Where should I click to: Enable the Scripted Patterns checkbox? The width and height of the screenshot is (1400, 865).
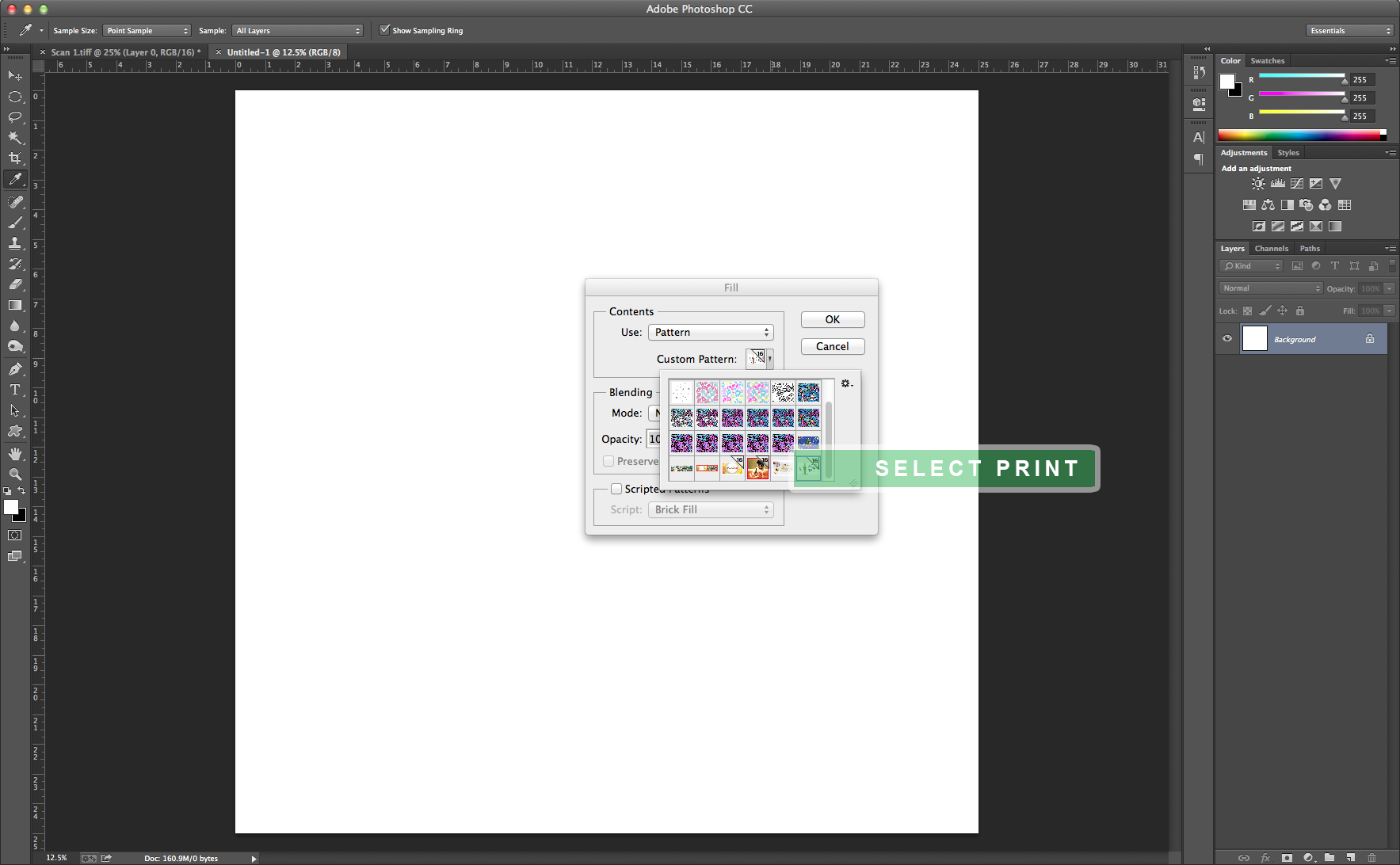coord(616,489)
